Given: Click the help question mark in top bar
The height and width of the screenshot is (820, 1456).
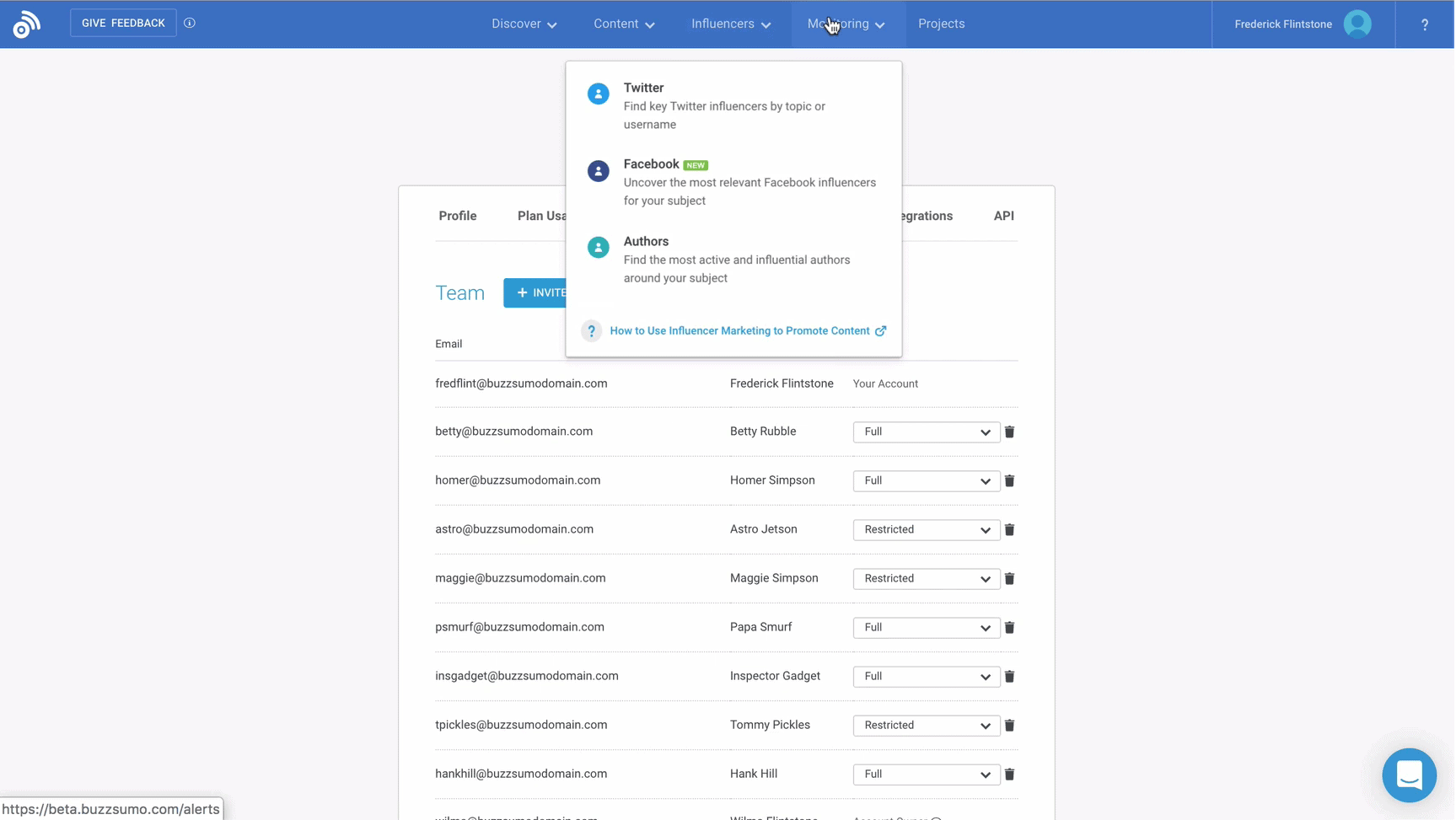Looking at the screenshot, I should click(x=1425, y=24).
